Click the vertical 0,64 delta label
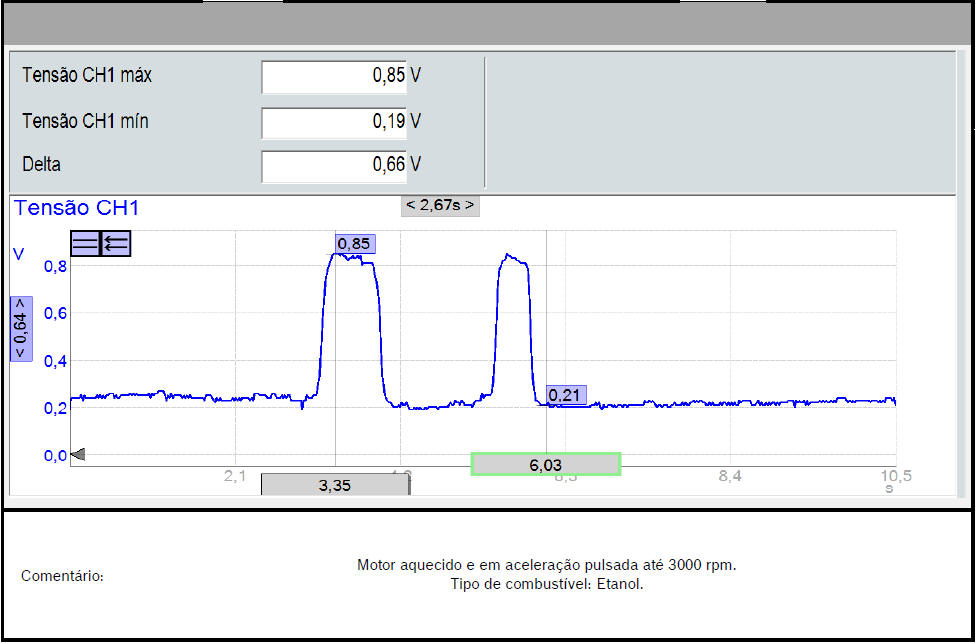The image size is (978, 644). (x=21, y=329)
